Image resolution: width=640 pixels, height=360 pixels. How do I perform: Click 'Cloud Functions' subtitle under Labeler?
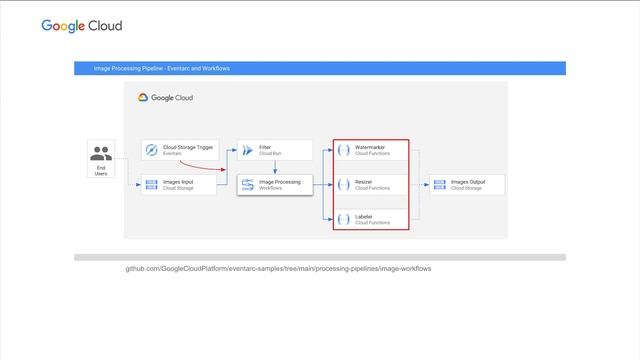(x=372, y=223)
